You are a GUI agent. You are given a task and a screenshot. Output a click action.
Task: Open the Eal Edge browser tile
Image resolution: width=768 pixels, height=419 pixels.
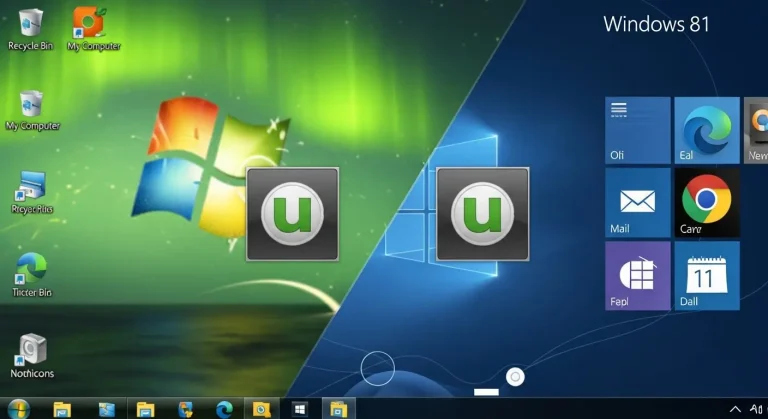707,130
